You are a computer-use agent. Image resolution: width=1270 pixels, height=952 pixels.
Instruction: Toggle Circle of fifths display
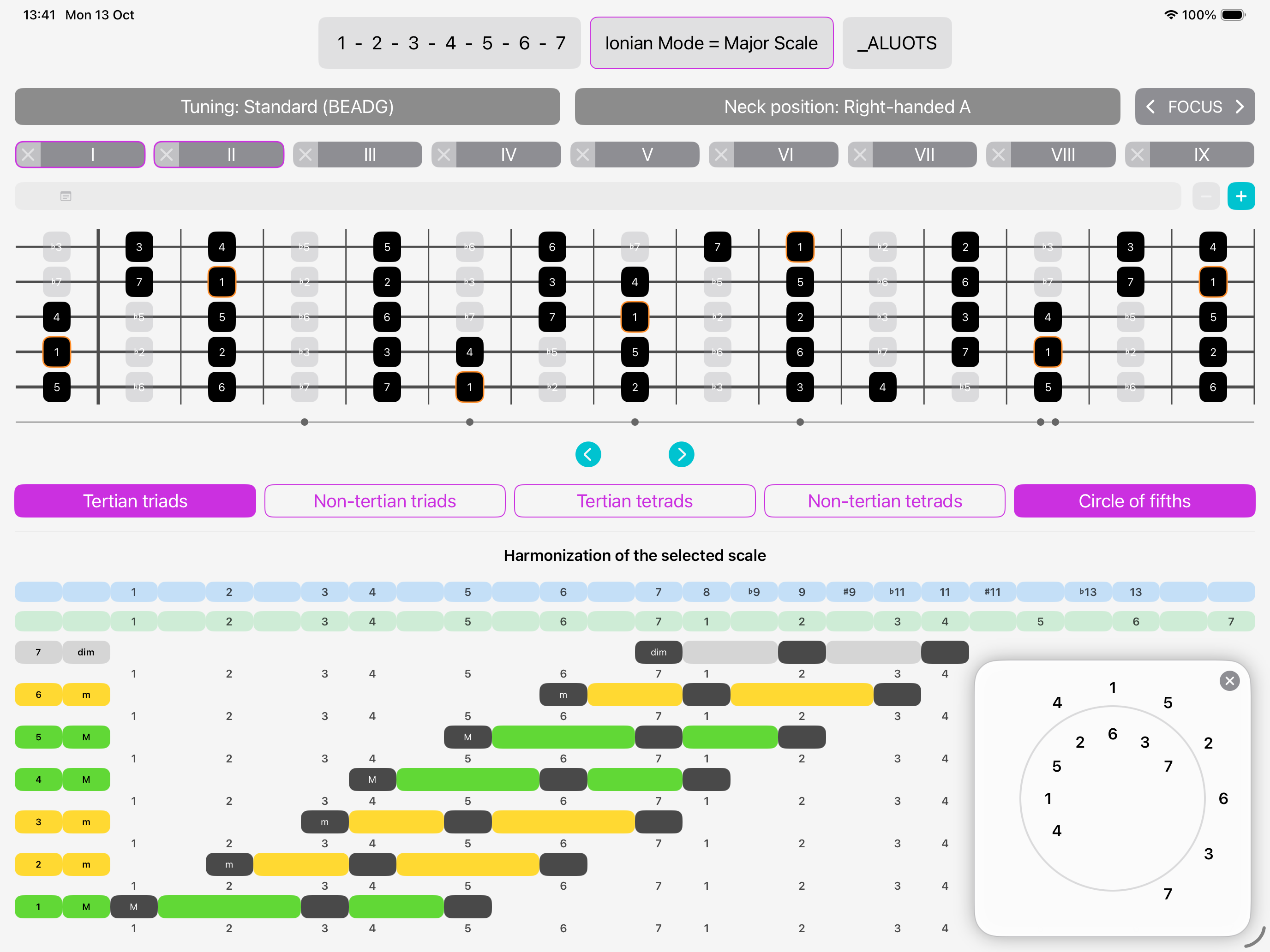coord(1134,501)
